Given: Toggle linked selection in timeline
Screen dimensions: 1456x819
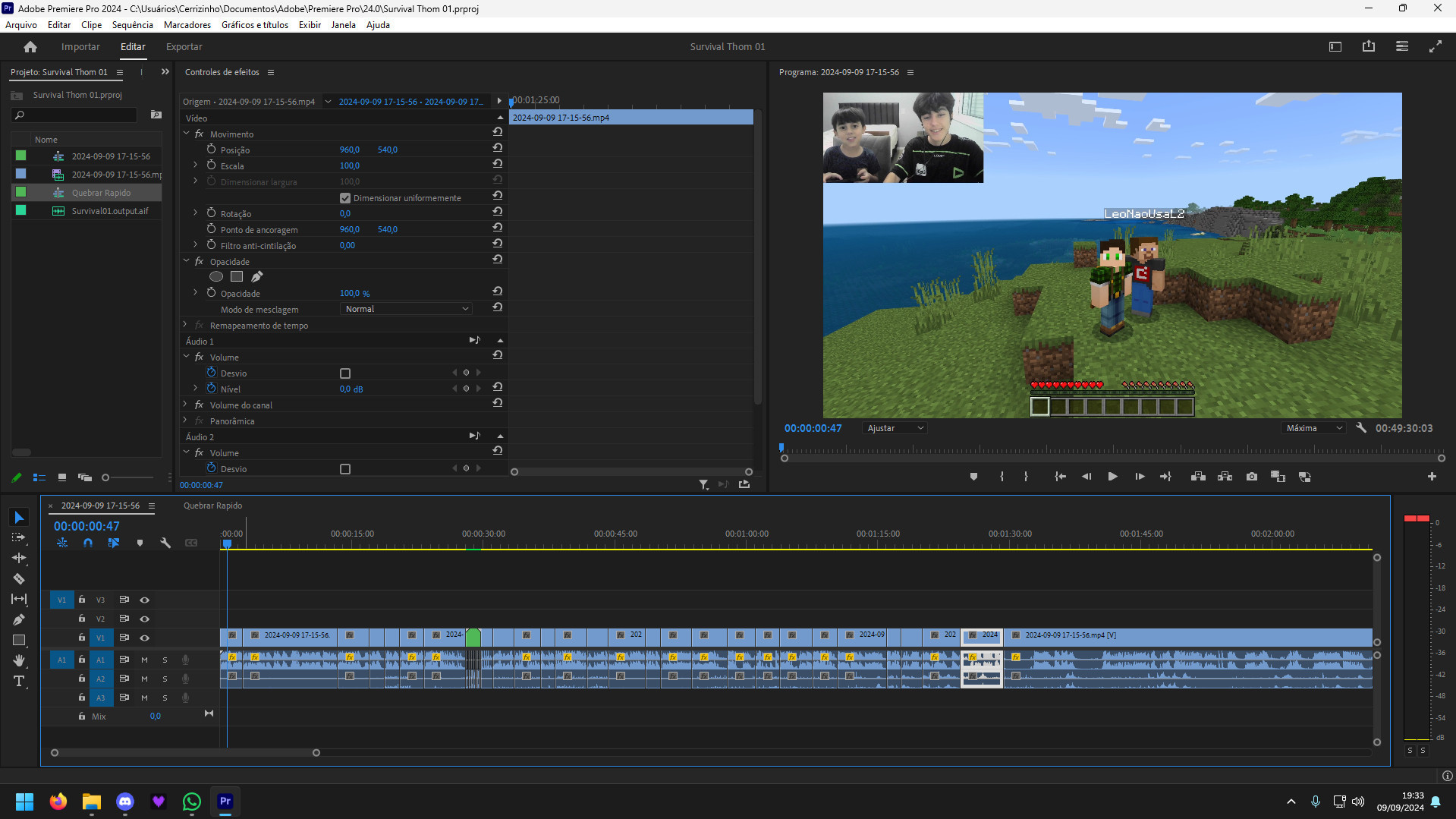Looking at the screenshot, I should [x=114, y=543].
